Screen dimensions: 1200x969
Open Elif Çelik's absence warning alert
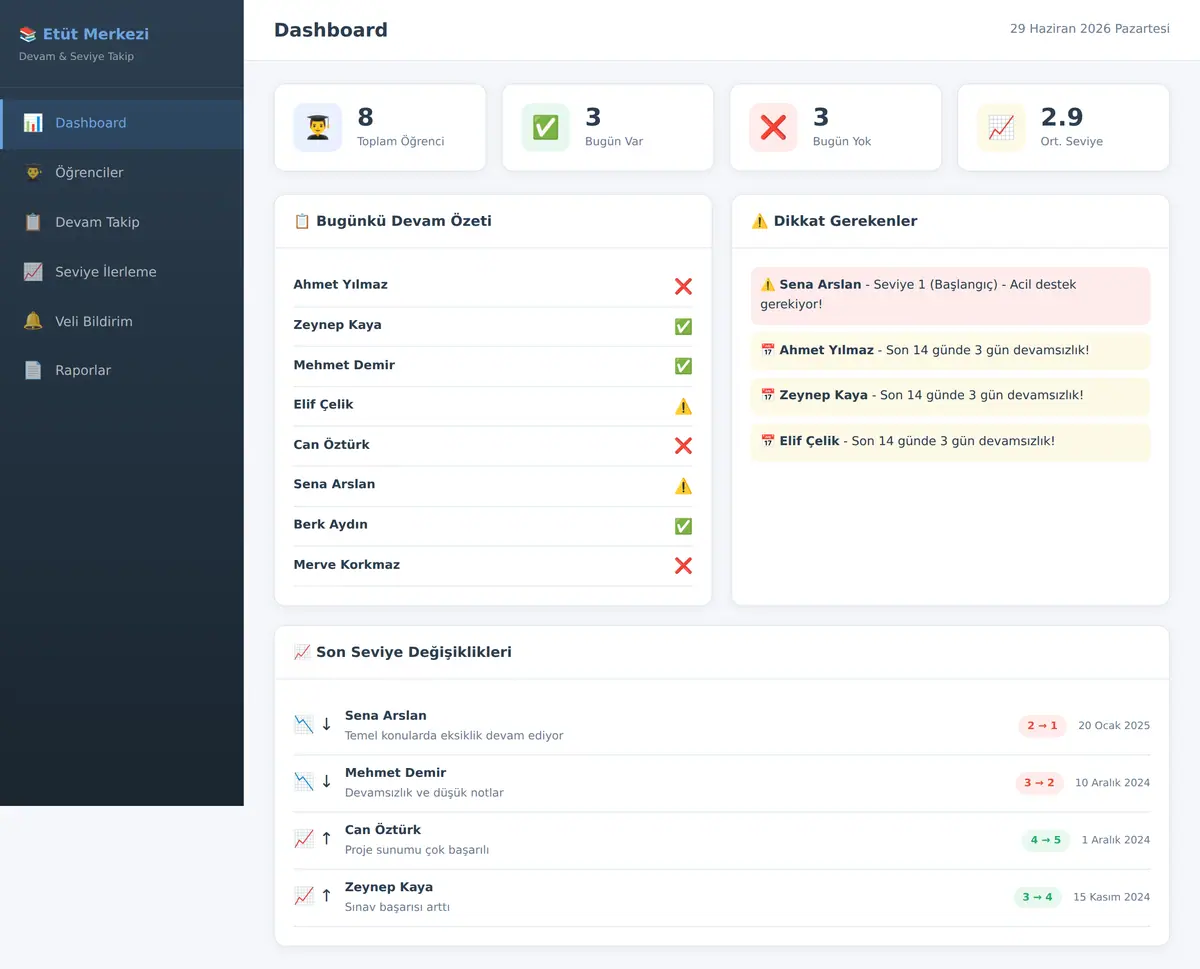[x=950, y=442]
